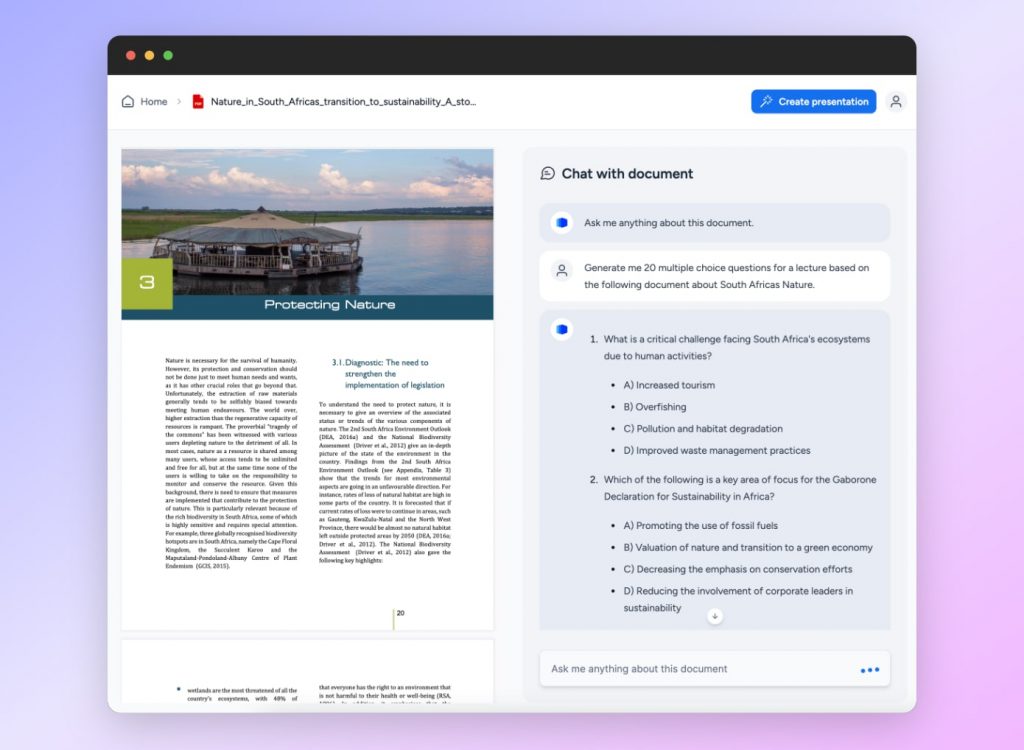Viewport: 1024px width, 750px height.
Task: Click the chat bubble icon beside 'Chat with document'
Action: click(547, 173)
